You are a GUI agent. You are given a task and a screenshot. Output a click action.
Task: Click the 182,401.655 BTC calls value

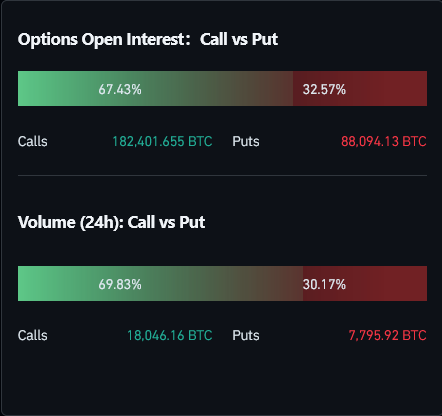[162, 141]
